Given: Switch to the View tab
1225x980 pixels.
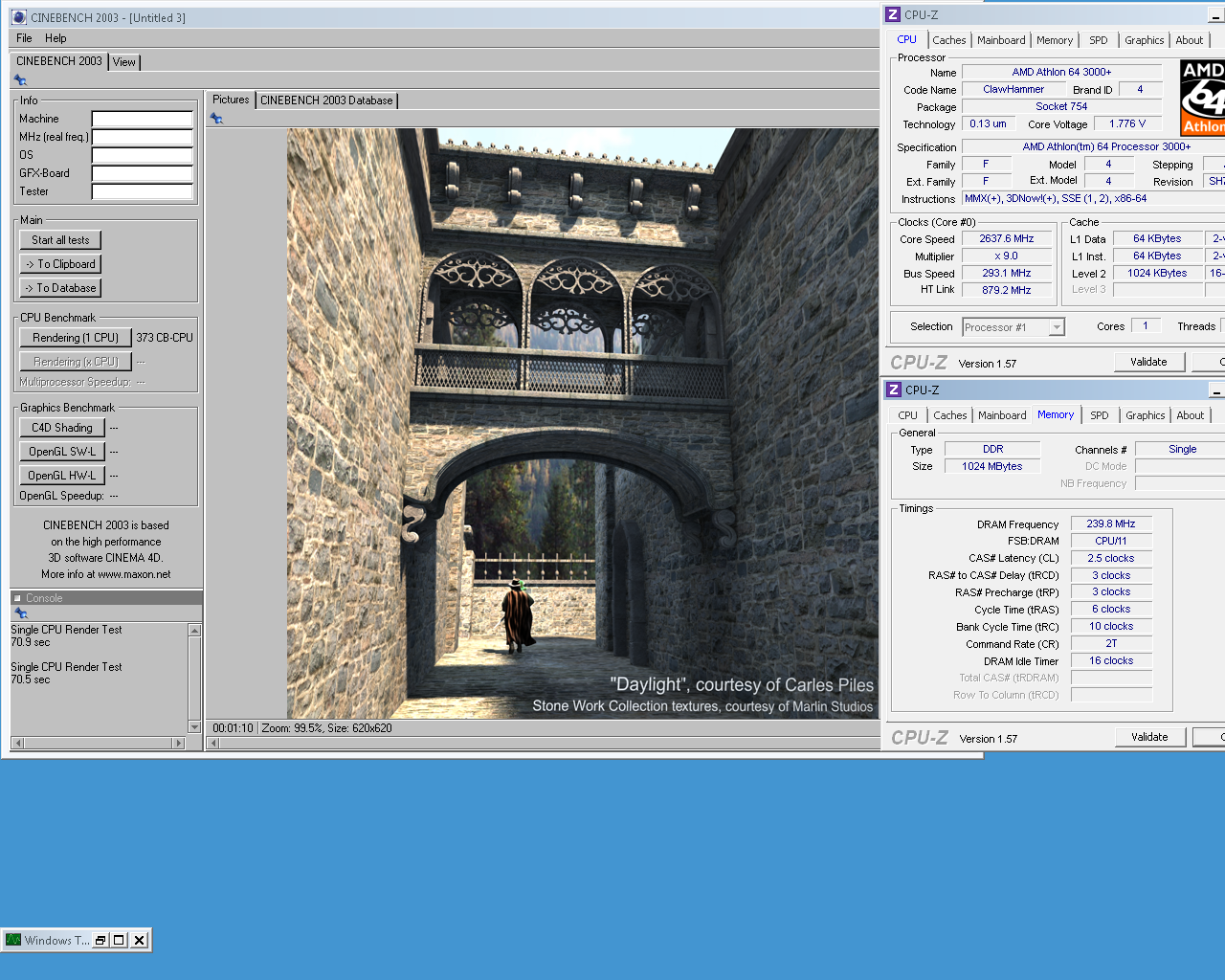Looking at the screenshot, I should point(124,62).
